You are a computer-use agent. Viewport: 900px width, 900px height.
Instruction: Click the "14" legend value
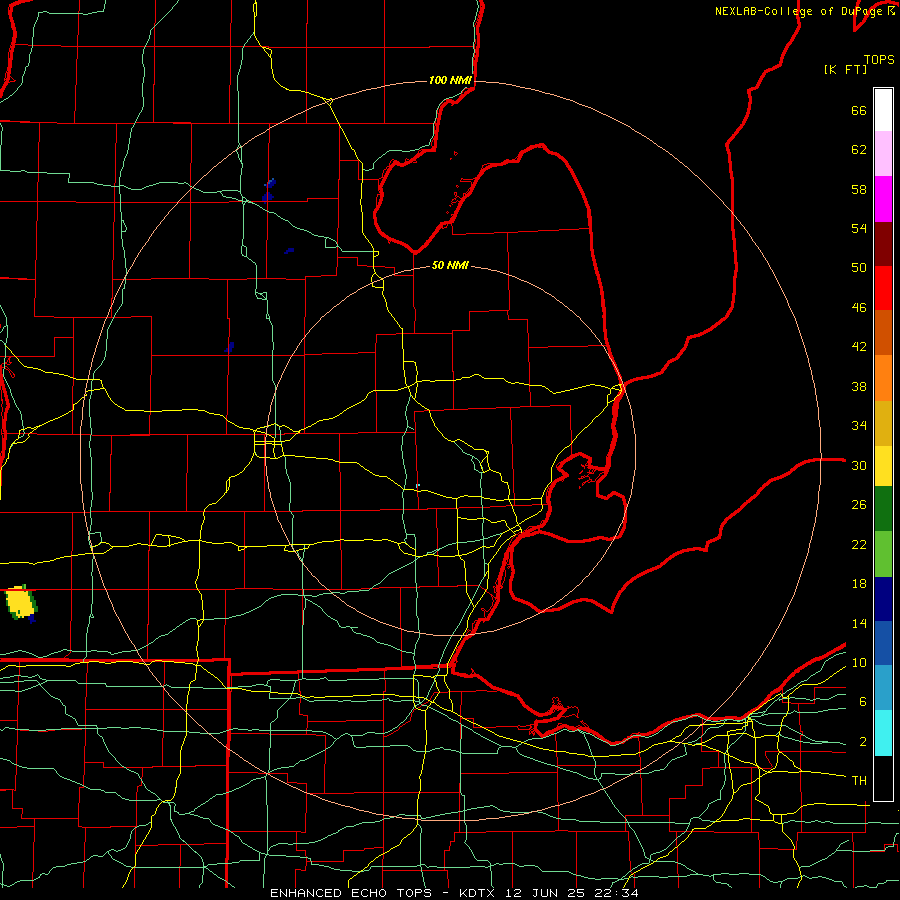[859, 623]
